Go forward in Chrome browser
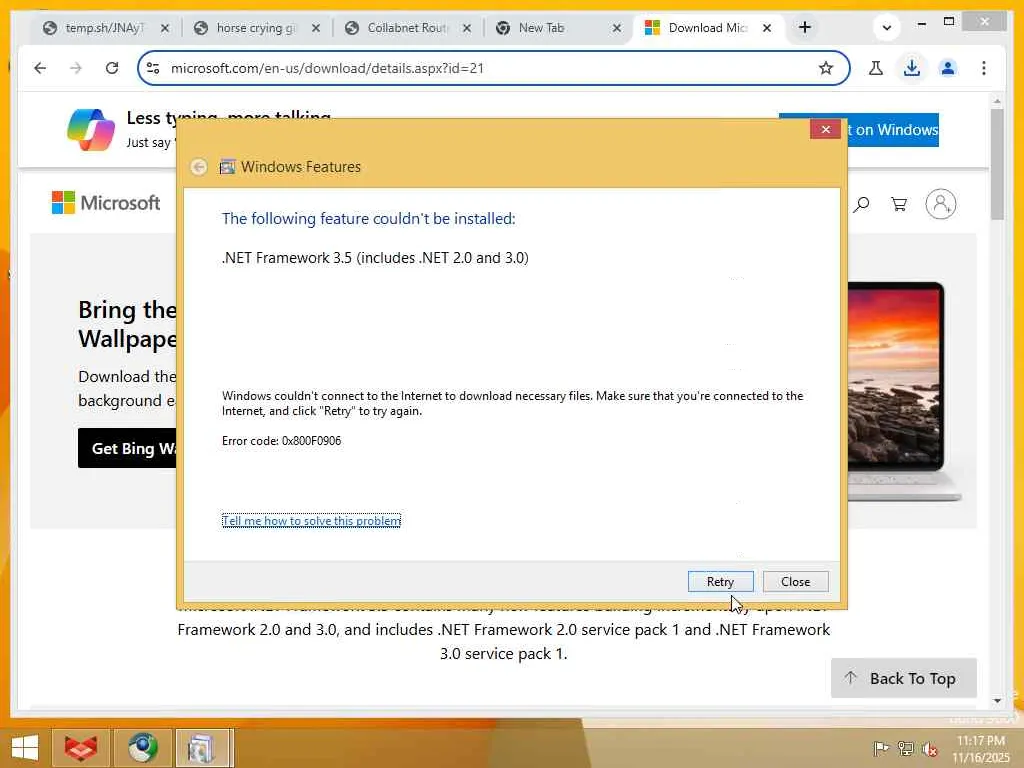This screenshot has width=1024, height=768. pyautogui.click(x=76, y=68)
